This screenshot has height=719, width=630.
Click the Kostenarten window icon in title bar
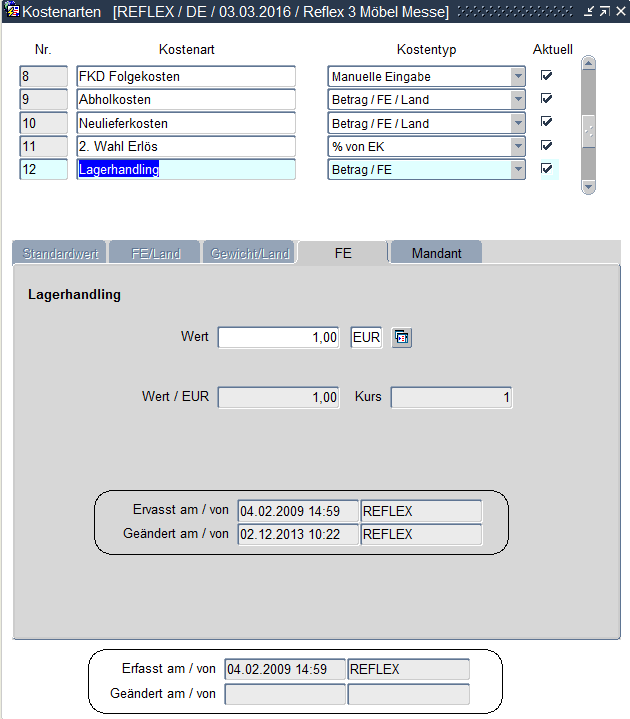[13, 11]
